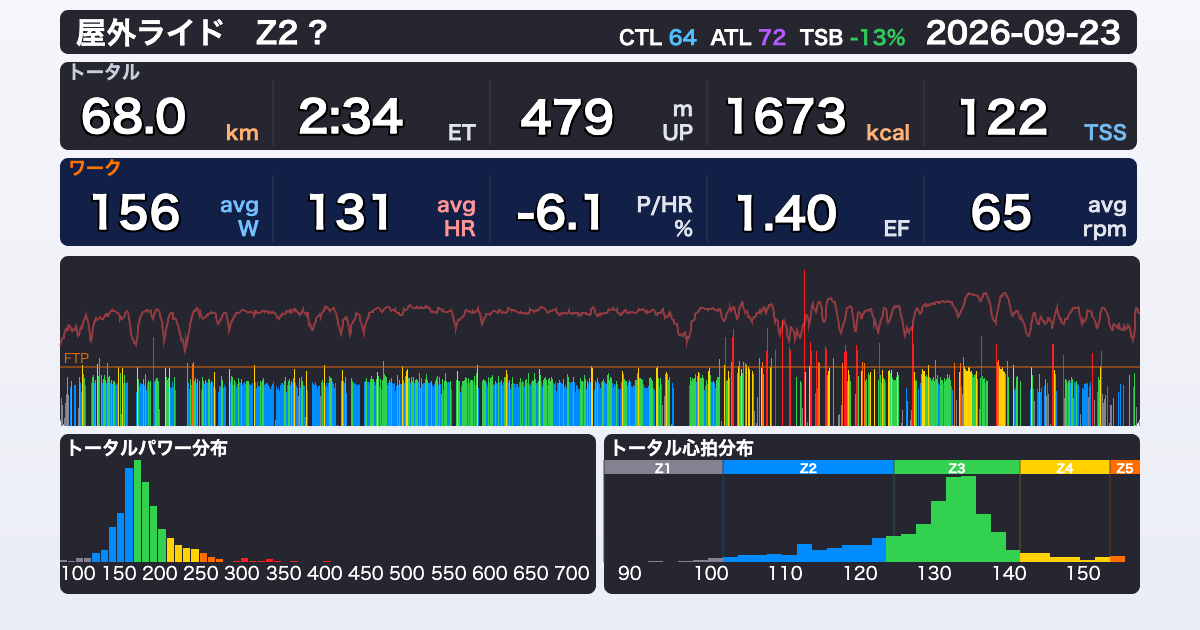This screenshot has width=1200, height=630.
Task: Select the 131 avg HR value
Action: point(391,213)
